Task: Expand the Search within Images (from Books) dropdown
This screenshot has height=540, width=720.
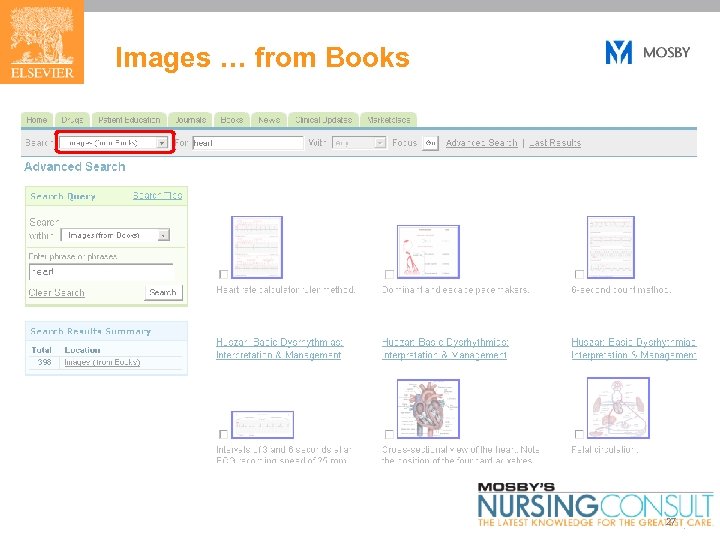Action: [x=115, y=235]
